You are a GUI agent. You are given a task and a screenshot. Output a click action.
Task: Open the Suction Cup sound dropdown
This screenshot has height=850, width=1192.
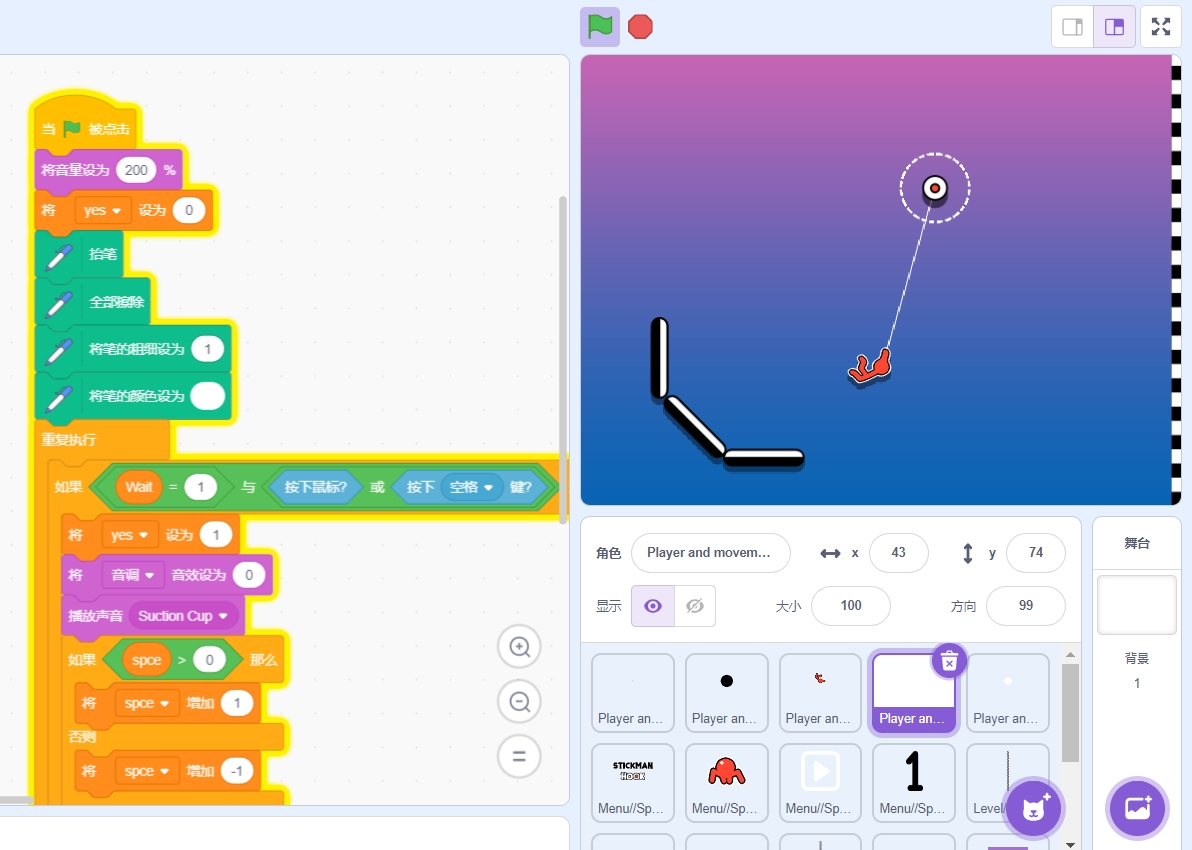183,616
